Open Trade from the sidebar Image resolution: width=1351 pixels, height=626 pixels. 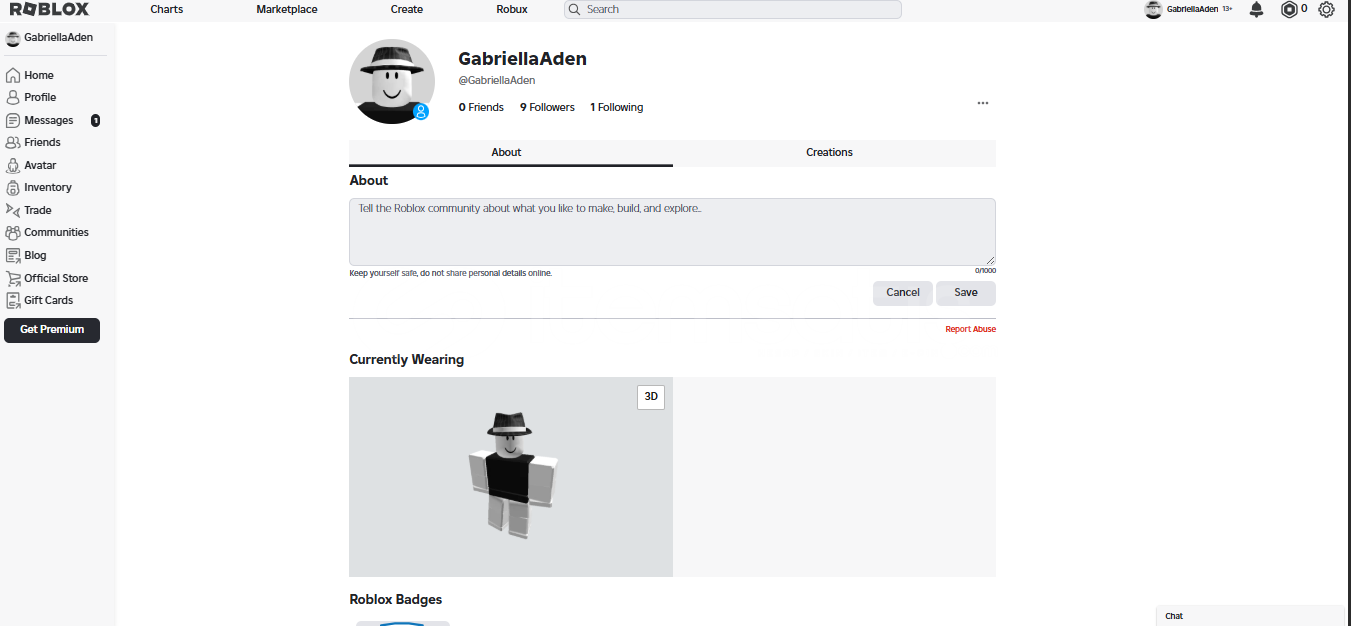[x=38, y=210]
